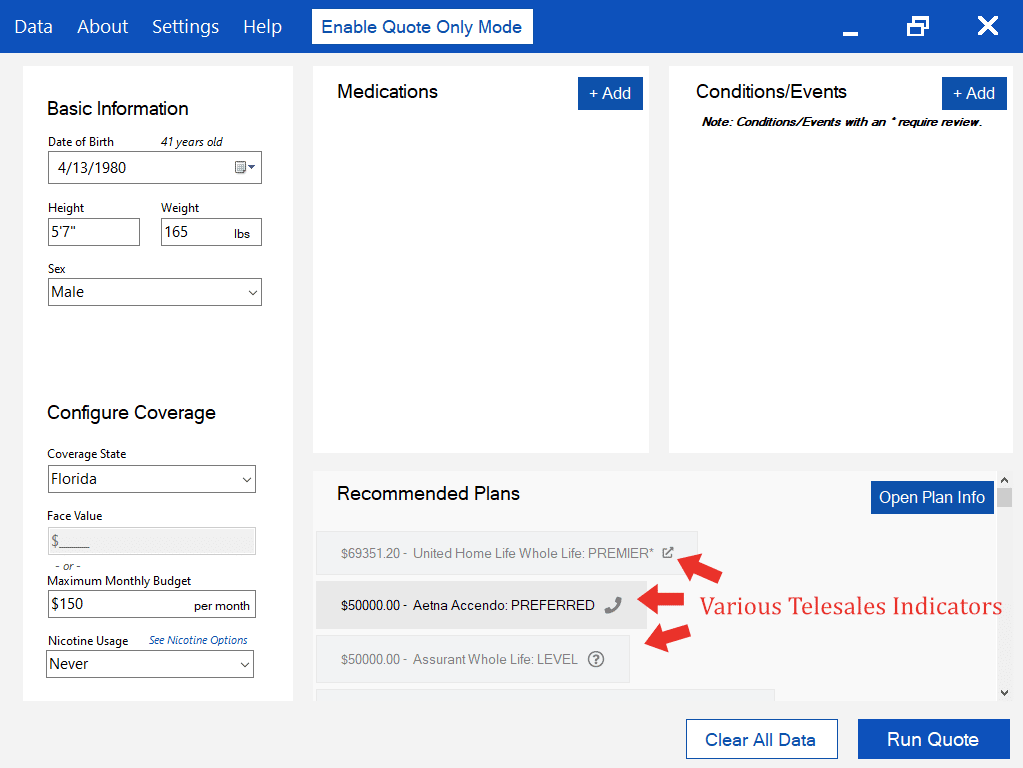Click the phone icon on Aetna Accendo plan
This screenshot has height=768, width=1023.
[x=613, y=605]
